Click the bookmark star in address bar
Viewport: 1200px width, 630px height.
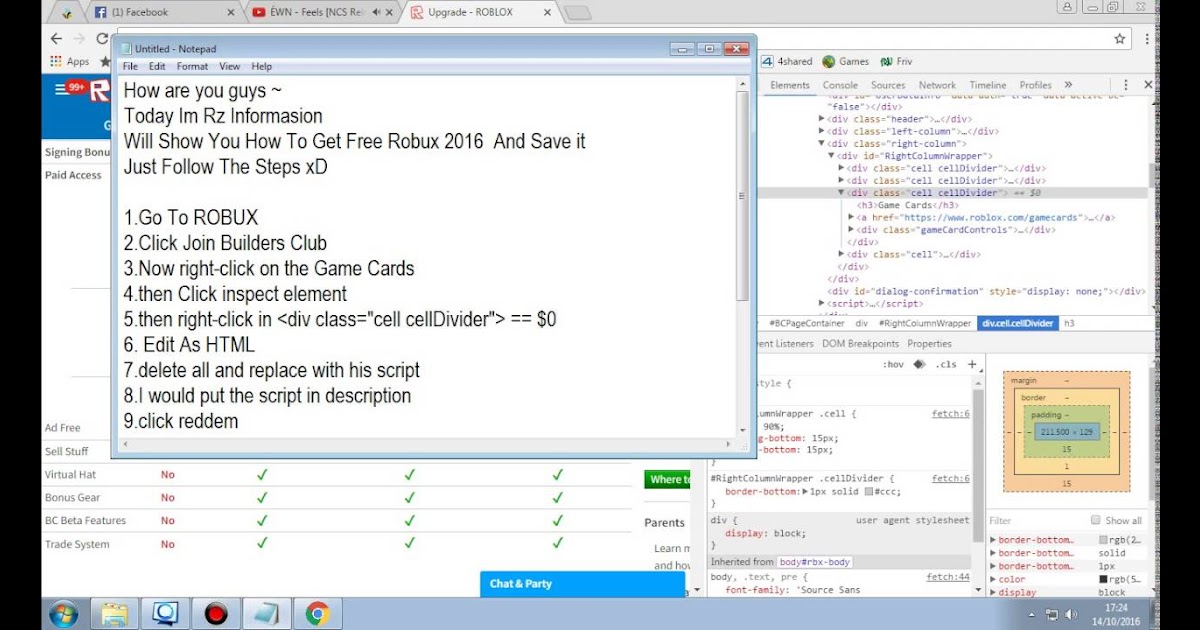[1120, 38]
